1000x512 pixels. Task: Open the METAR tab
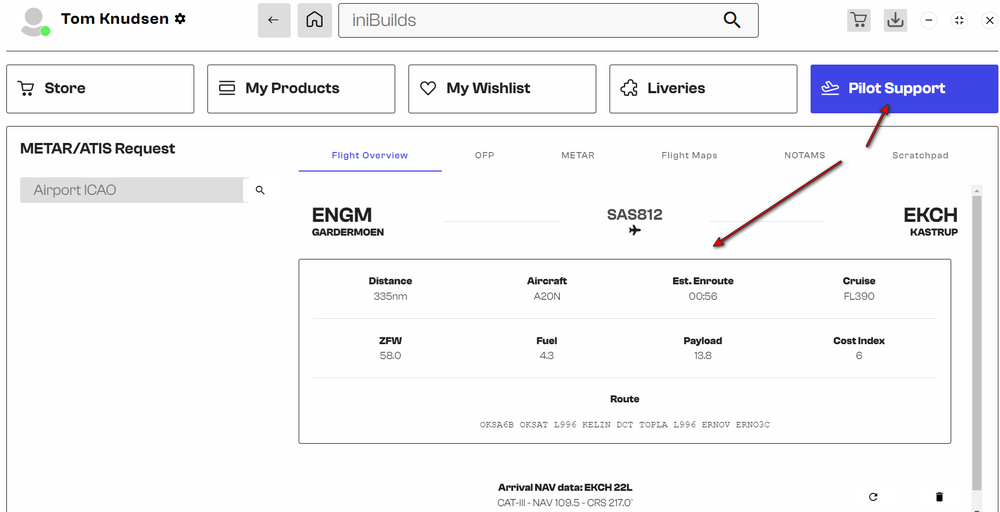577,156
